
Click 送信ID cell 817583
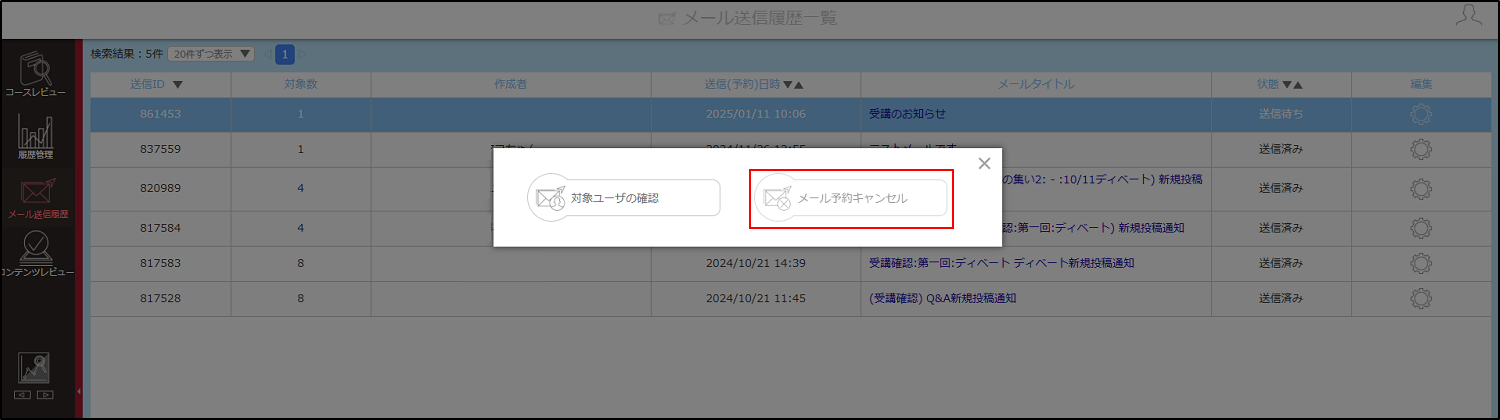point(160,263)
